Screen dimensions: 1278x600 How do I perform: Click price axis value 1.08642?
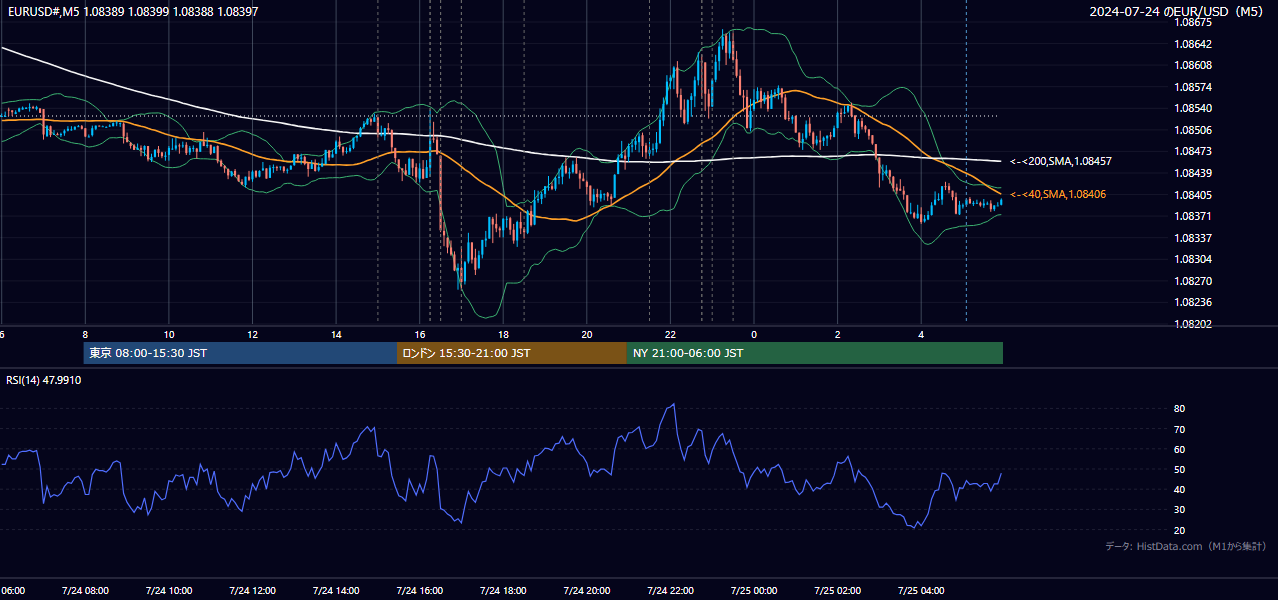[1194, 44]
